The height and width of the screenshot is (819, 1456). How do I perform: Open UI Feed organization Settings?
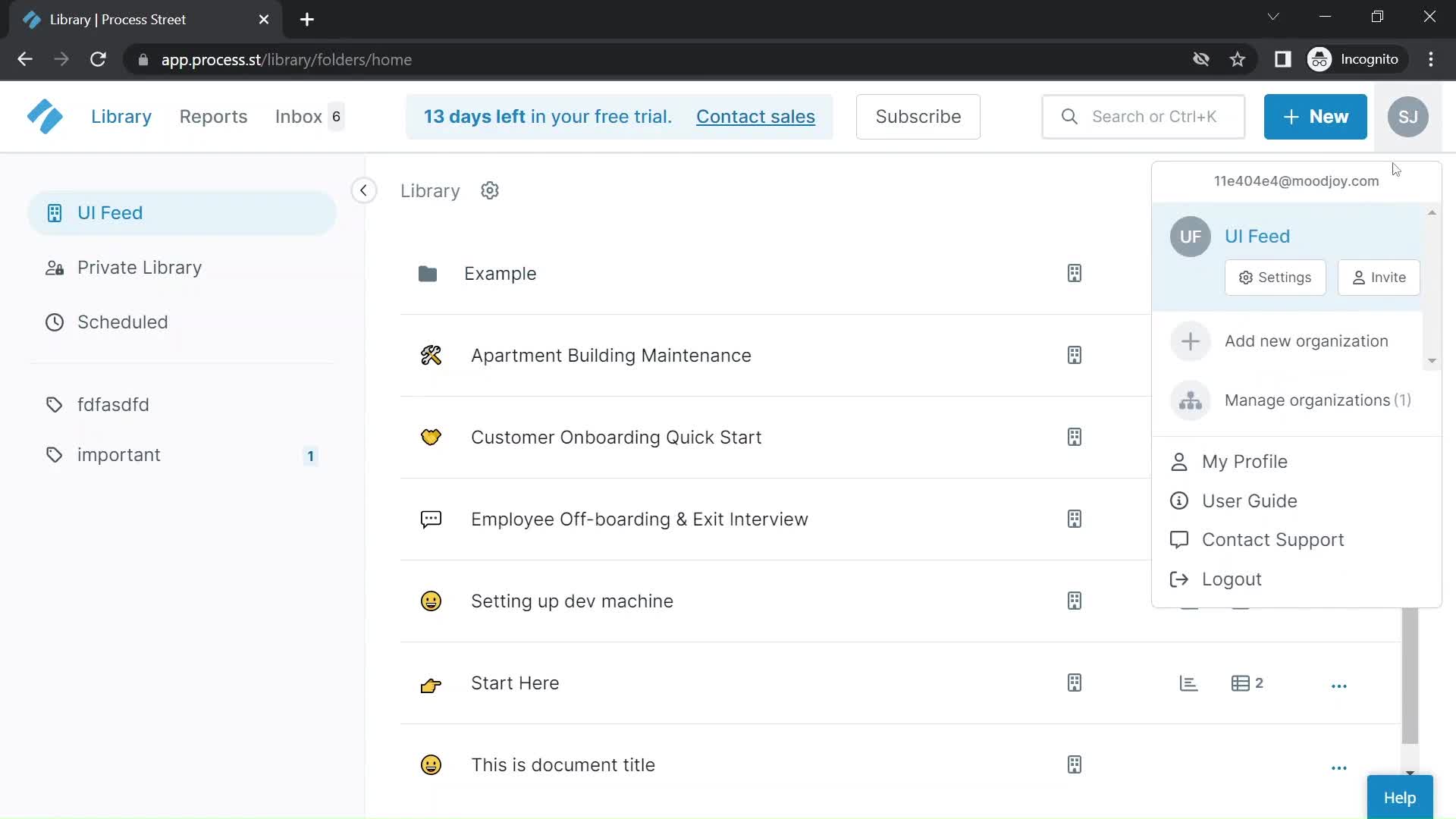(1275, 278)
